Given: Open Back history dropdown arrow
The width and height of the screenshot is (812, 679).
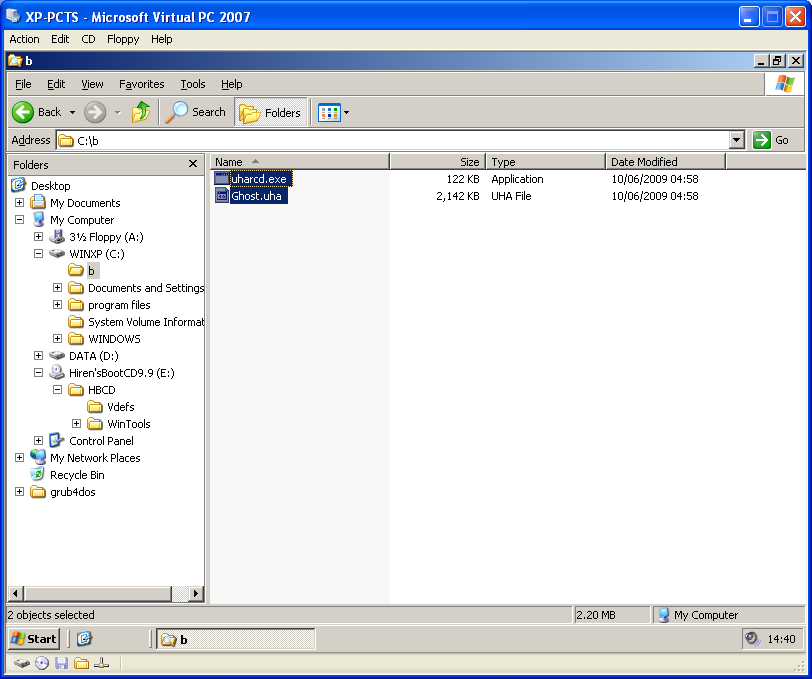Looking at the screenshot, I should [72, 112].
